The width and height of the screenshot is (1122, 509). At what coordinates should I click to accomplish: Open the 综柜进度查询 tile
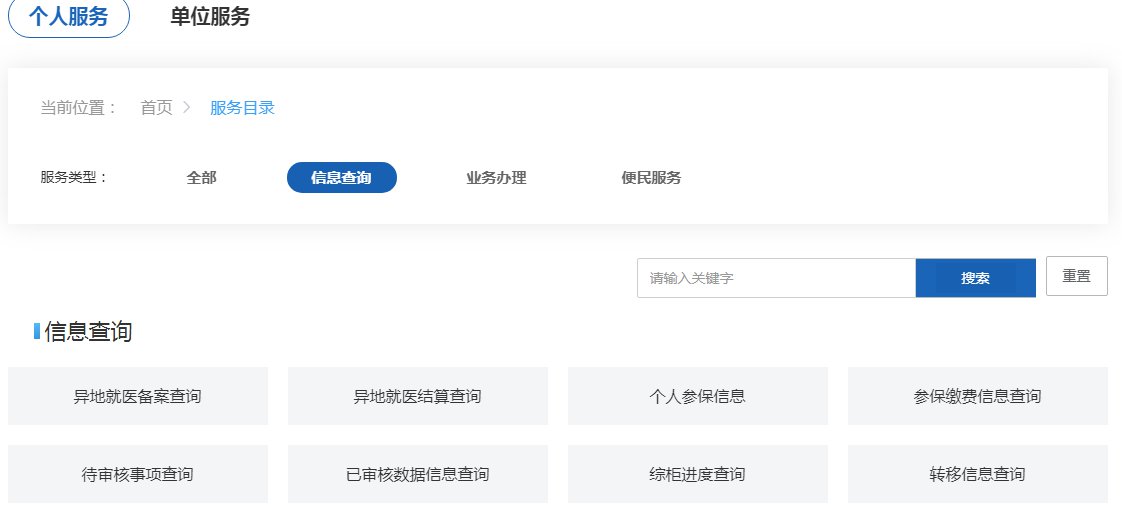coord(698,474)
